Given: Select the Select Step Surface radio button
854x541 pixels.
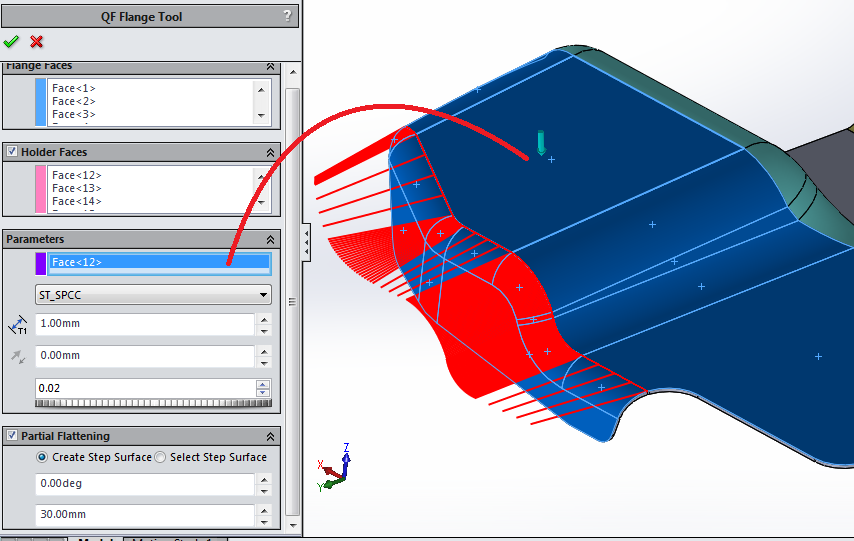Looking at the screenshot, I should (161, 457).
